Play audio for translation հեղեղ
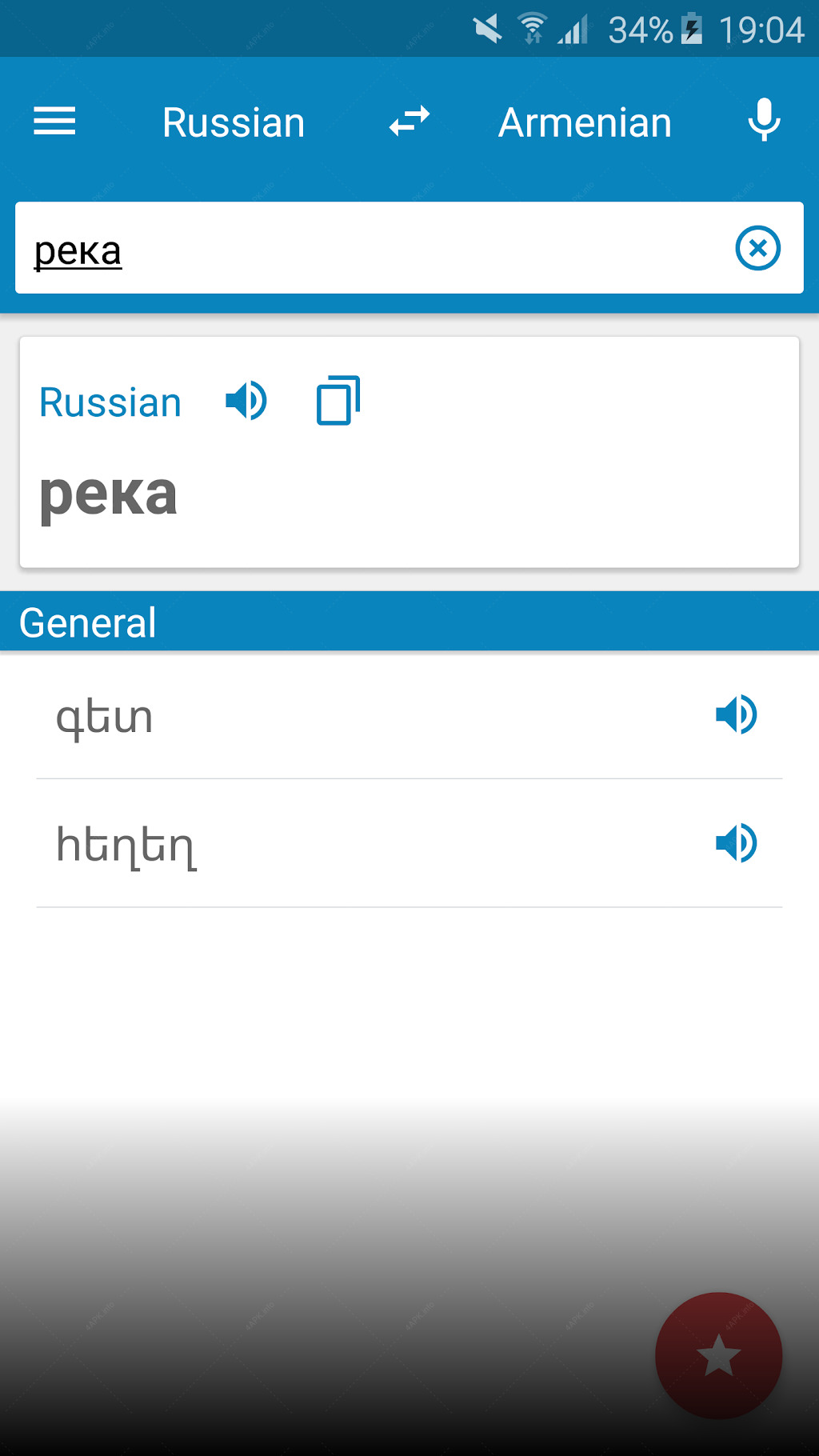Viewport: 819px width, 1456px height. tap(737, 842)
